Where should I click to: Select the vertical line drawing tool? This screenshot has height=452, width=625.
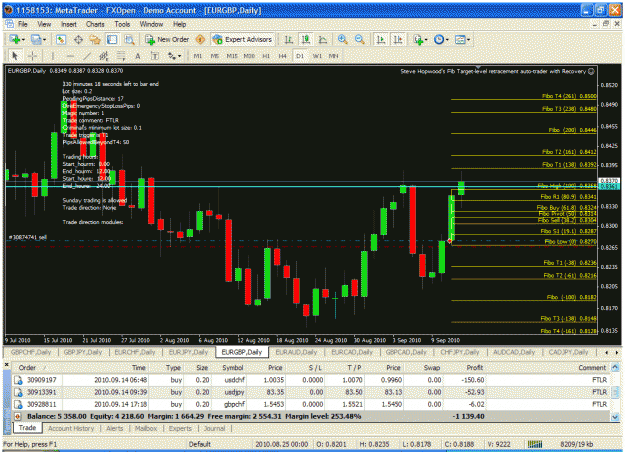53,56
